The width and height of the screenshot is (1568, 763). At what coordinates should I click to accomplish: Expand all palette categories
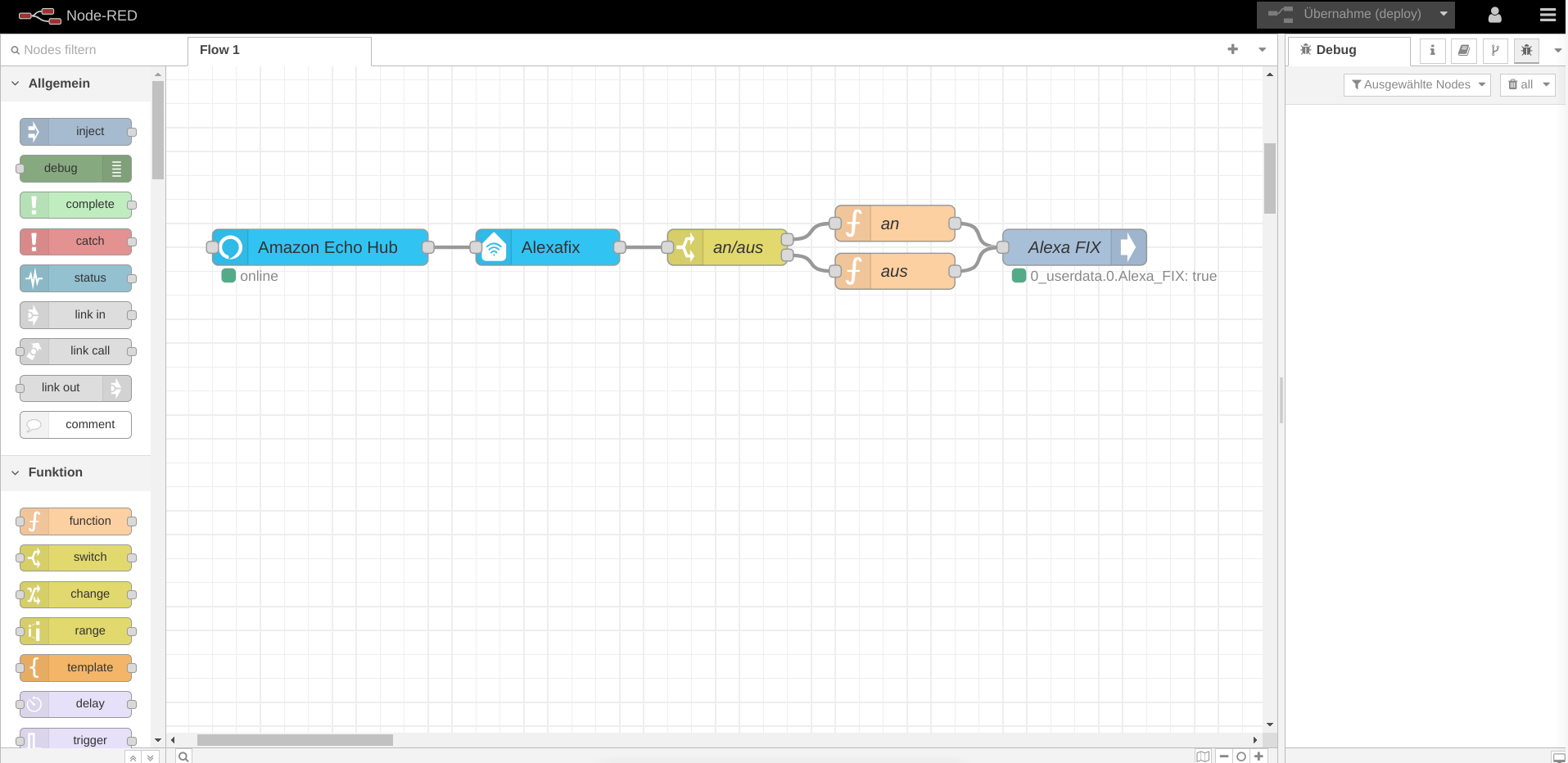(150, 757)
